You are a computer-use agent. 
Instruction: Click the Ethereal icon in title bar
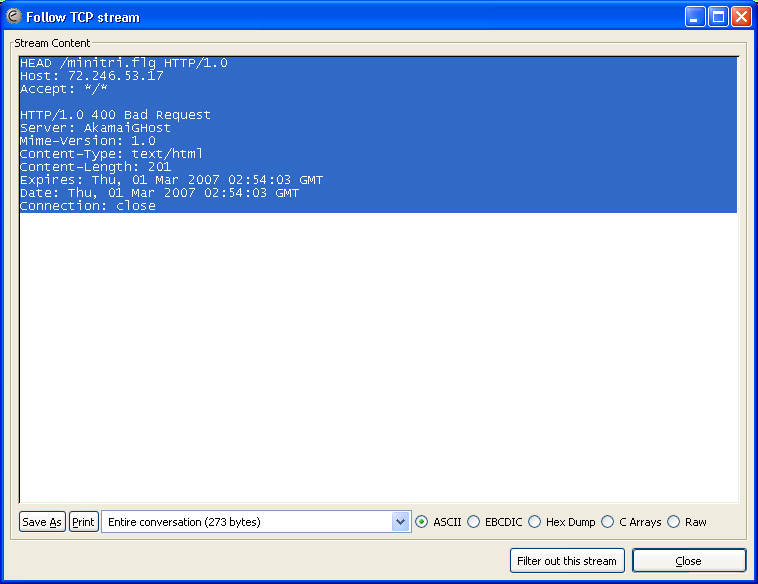click(14, 16)
